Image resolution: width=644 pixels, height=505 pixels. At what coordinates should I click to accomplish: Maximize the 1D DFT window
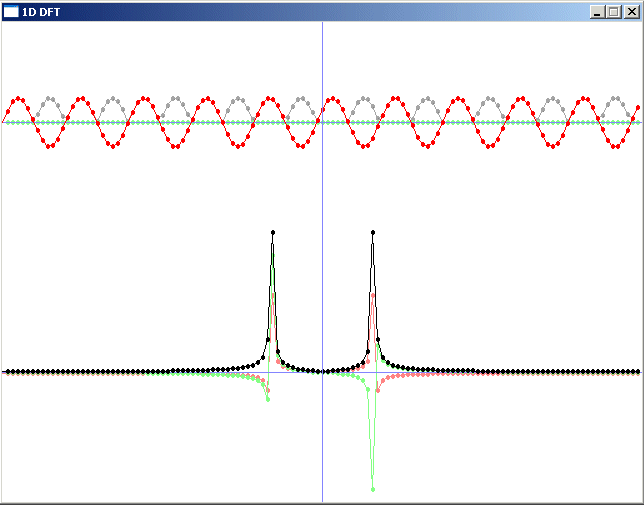[x=613, y=11]
